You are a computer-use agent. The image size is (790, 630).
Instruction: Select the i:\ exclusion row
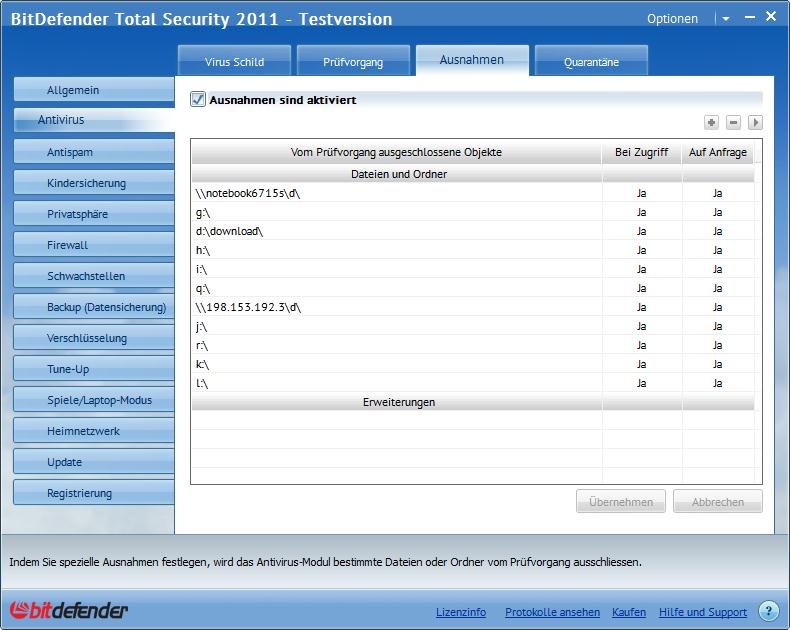point(473,269)
